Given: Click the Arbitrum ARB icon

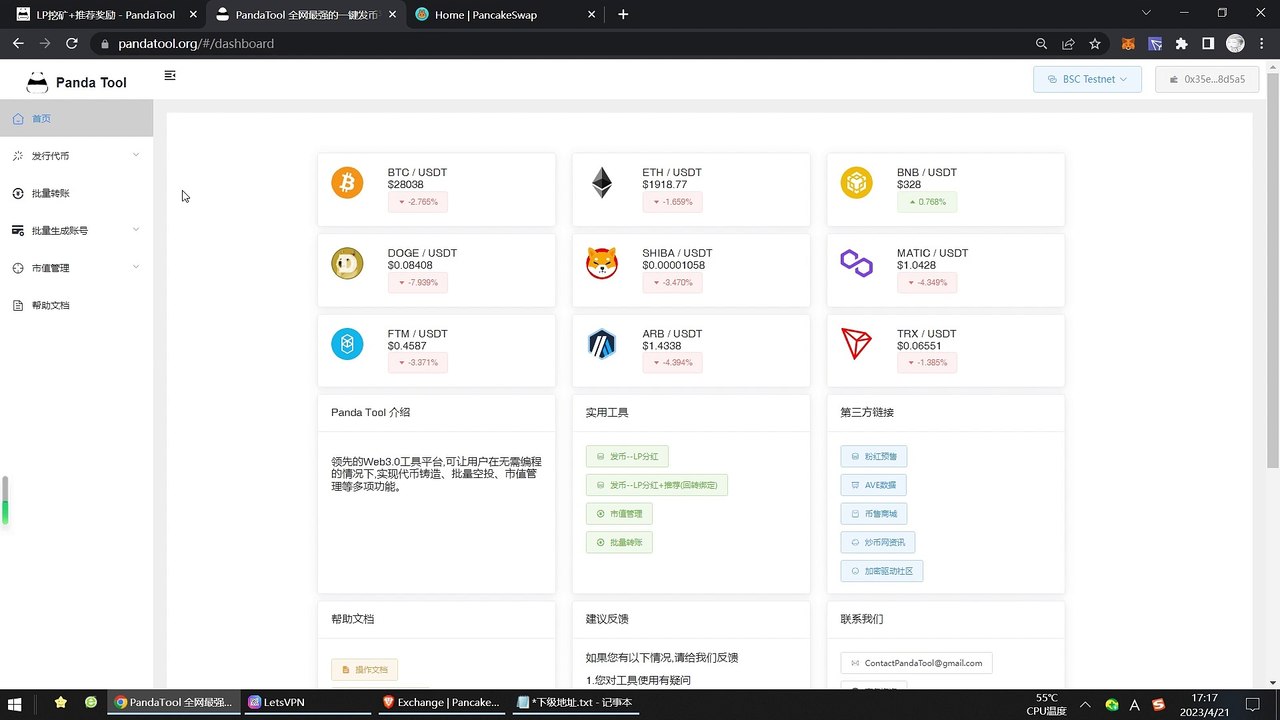Looking at the screenshot, I should pos(602,344).
